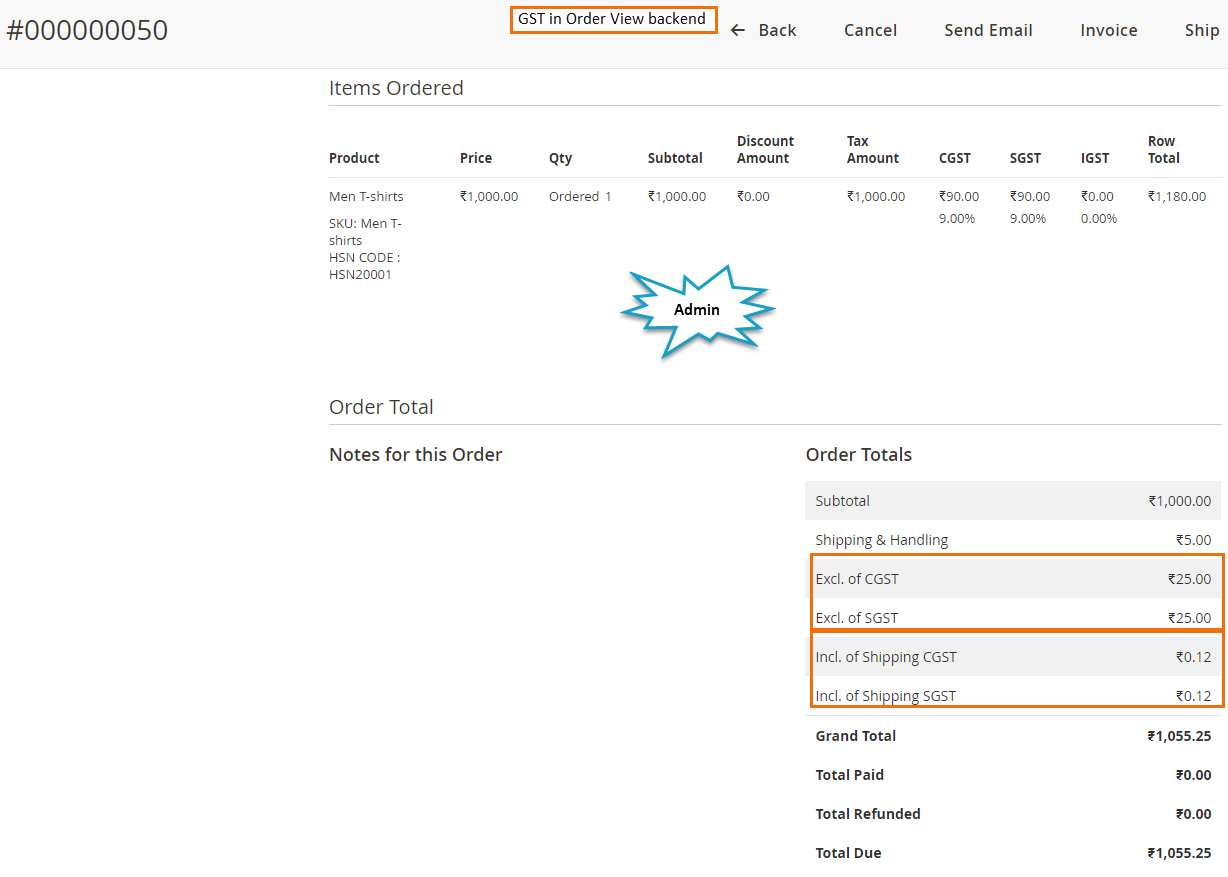Click Send Email in the top bar
Screen dimensions: 1228x877
click(988, 30)
